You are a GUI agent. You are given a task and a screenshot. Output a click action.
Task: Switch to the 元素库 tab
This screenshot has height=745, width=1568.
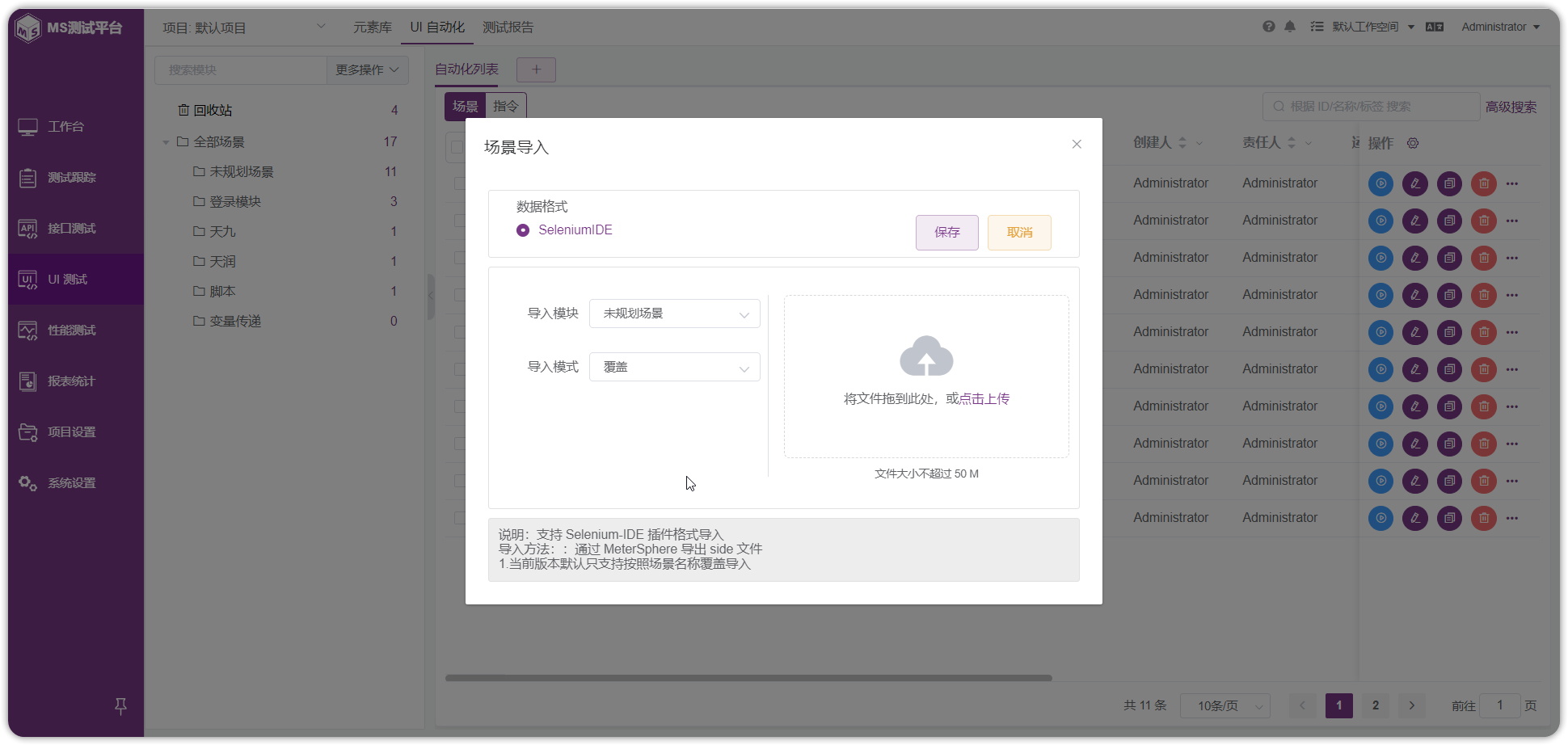[373, 27]
